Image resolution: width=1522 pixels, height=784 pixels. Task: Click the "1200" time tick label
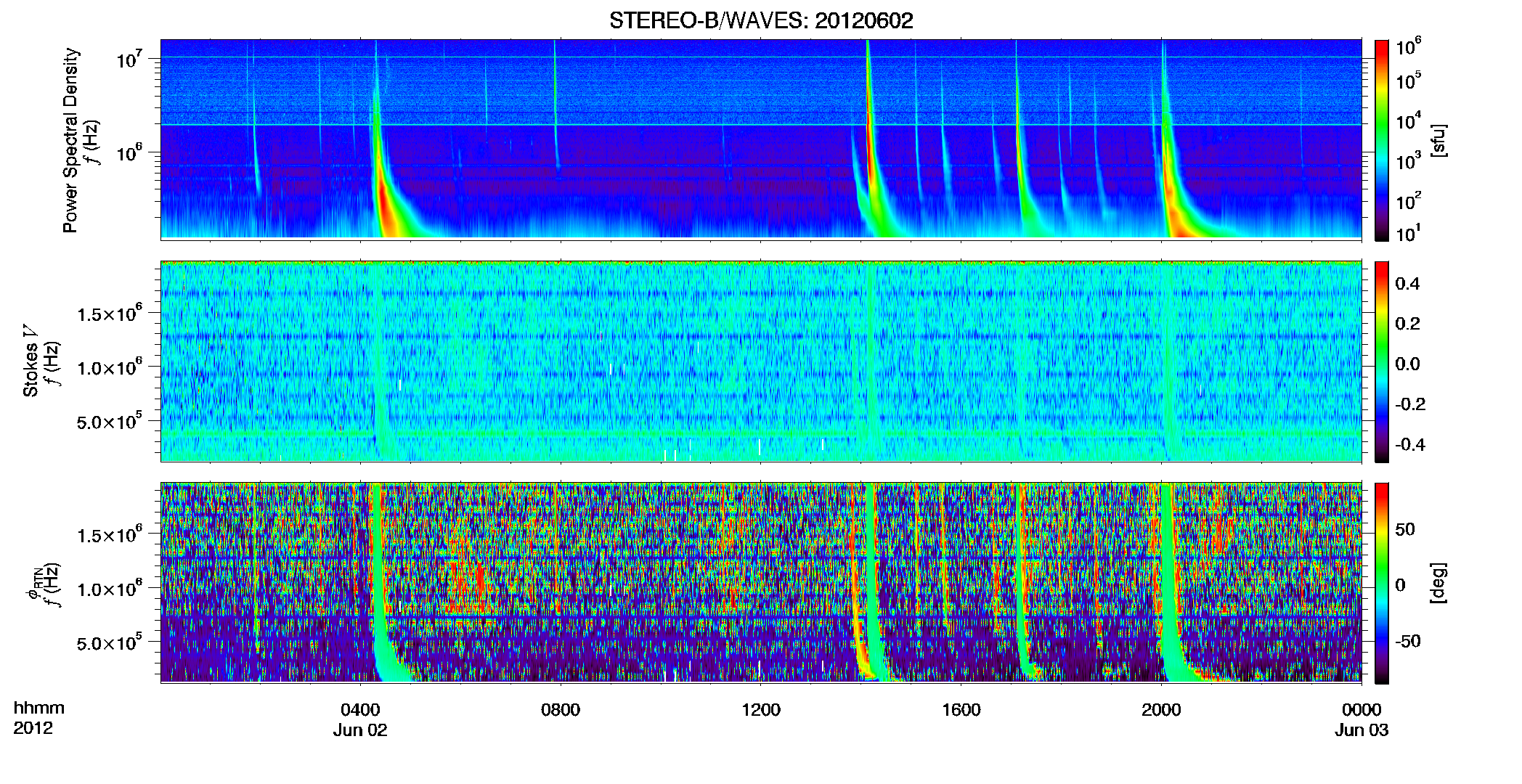761,709
